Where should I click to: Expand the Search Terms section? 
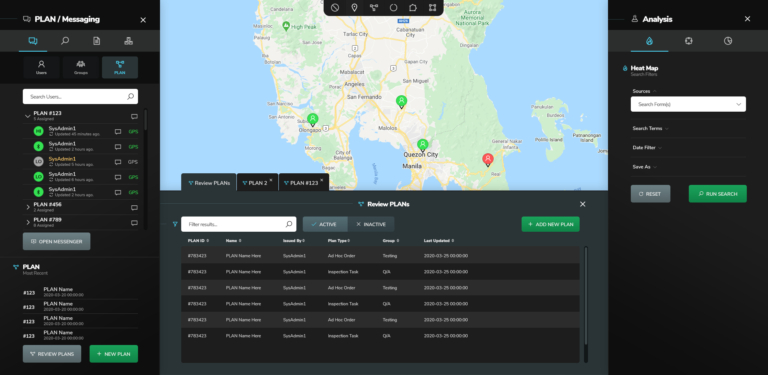click(x=650, y=128)
